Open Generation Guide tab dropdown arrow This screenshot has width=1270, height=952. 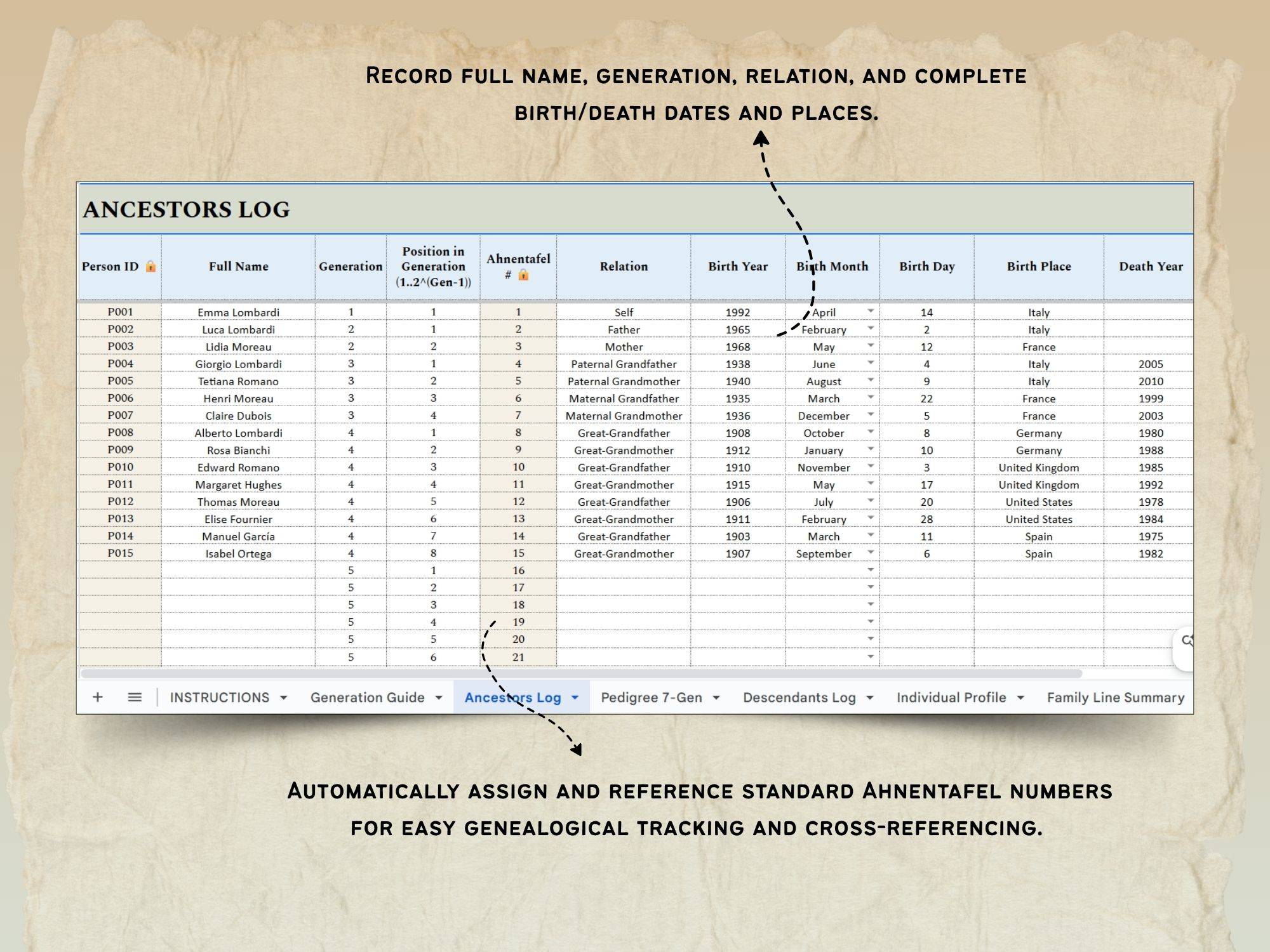(x=439, y=697)
